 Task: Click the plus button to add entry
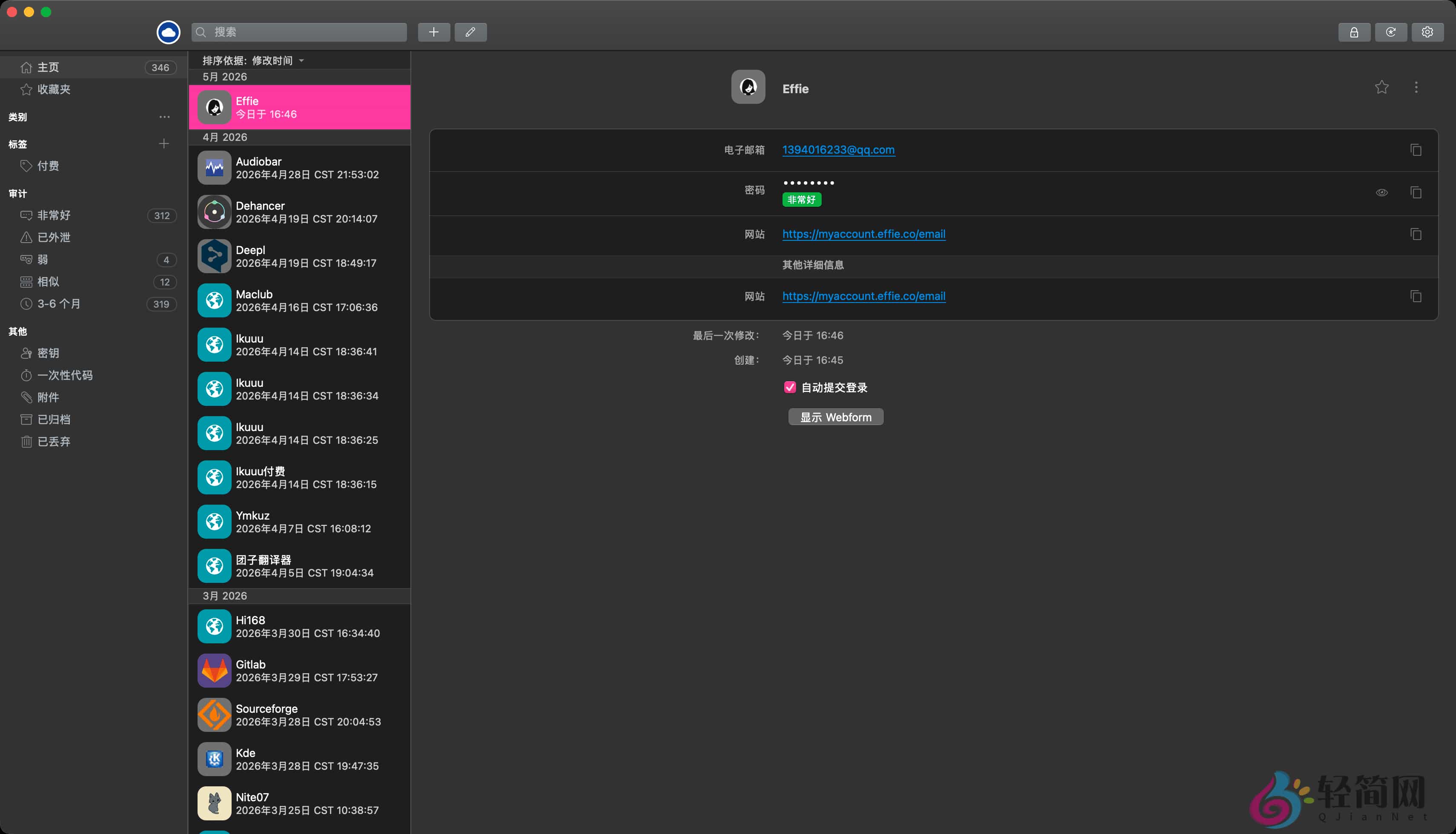click(x=434, y=32)
